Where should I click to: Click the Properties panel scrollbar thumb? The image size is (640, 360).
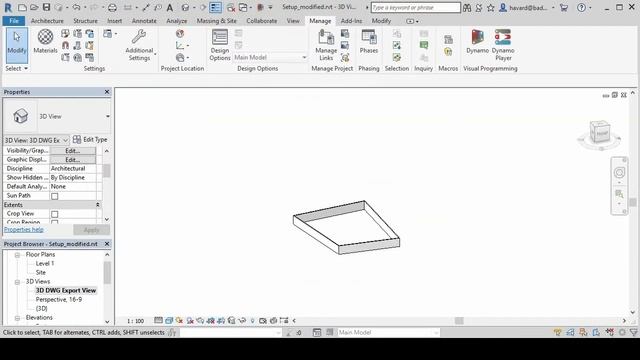click(x=107, y=171)
